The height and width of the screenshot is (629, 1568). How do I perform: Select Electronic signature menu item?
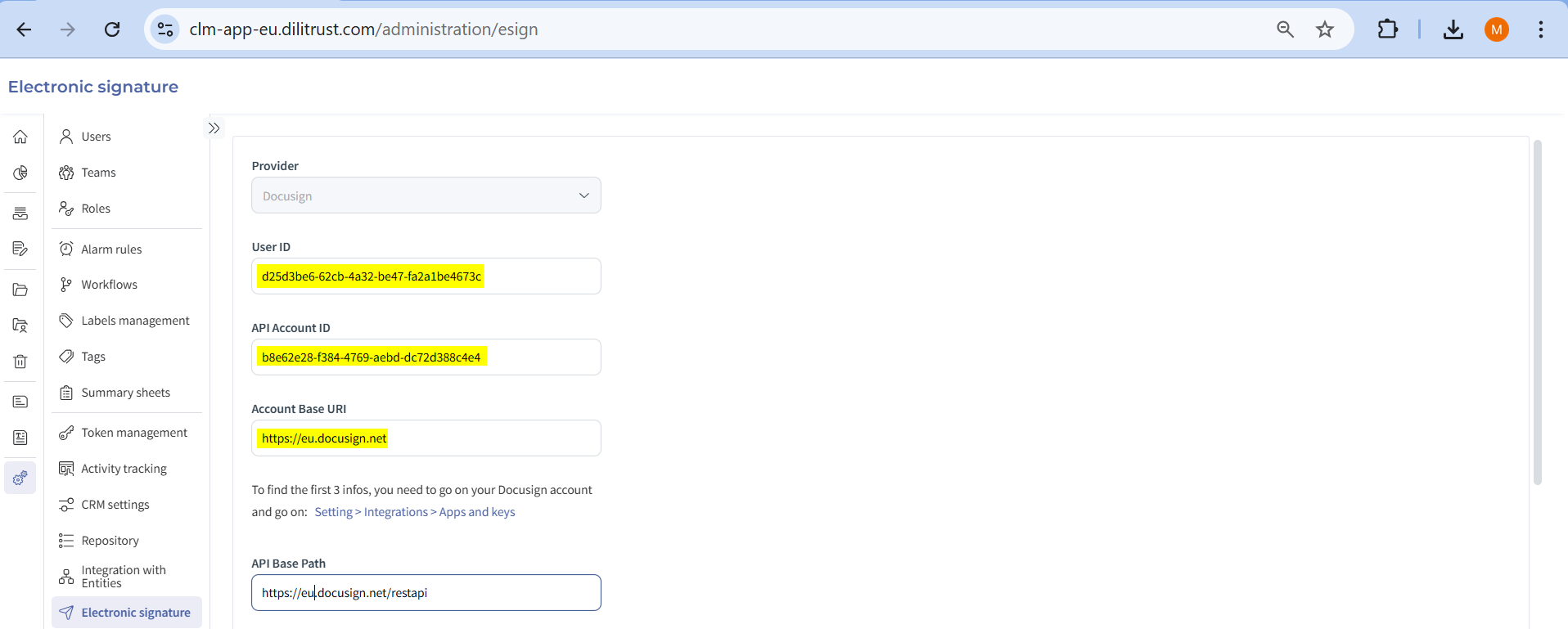[127, 613]
